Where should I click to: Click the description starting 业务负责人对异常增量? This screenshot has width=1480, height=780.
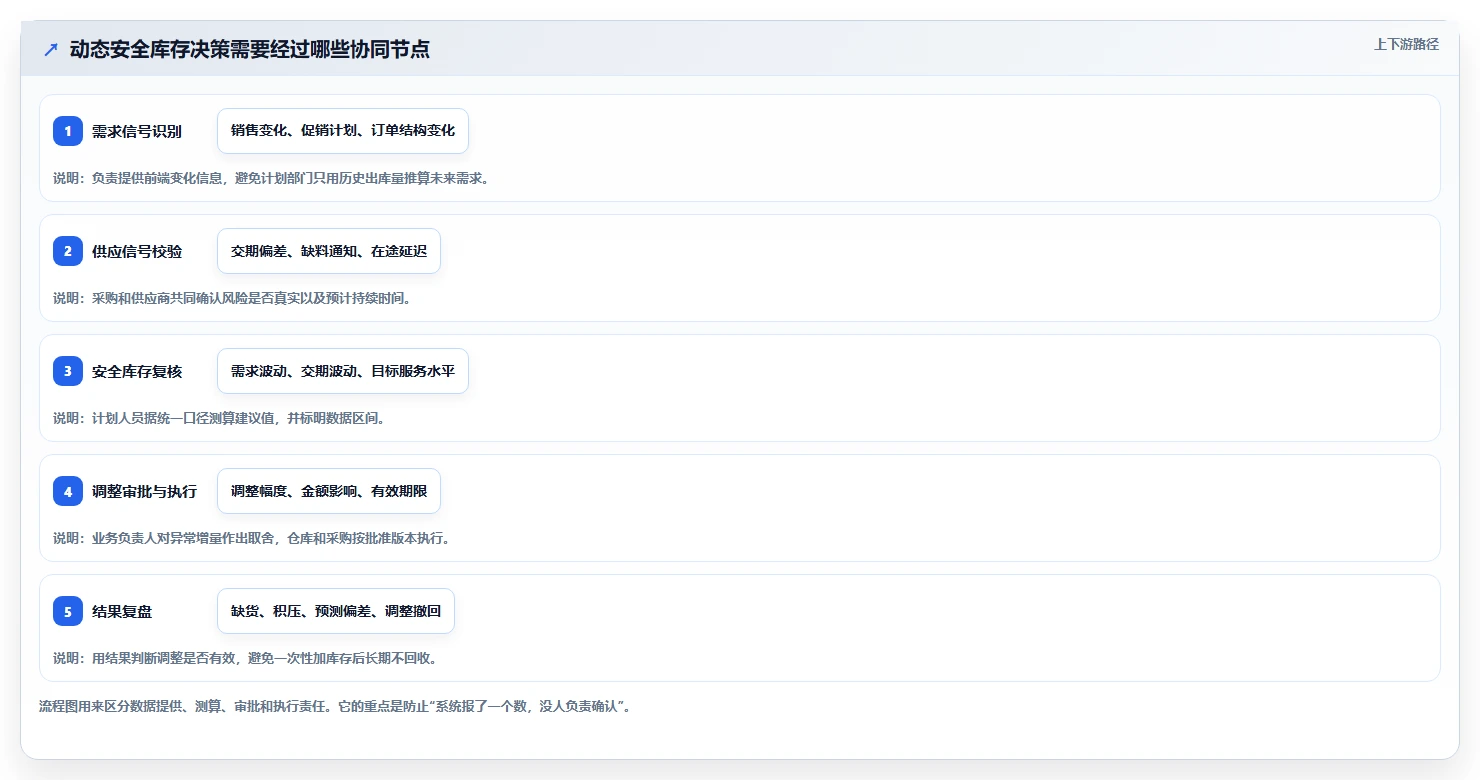click(x=252, y=538)
